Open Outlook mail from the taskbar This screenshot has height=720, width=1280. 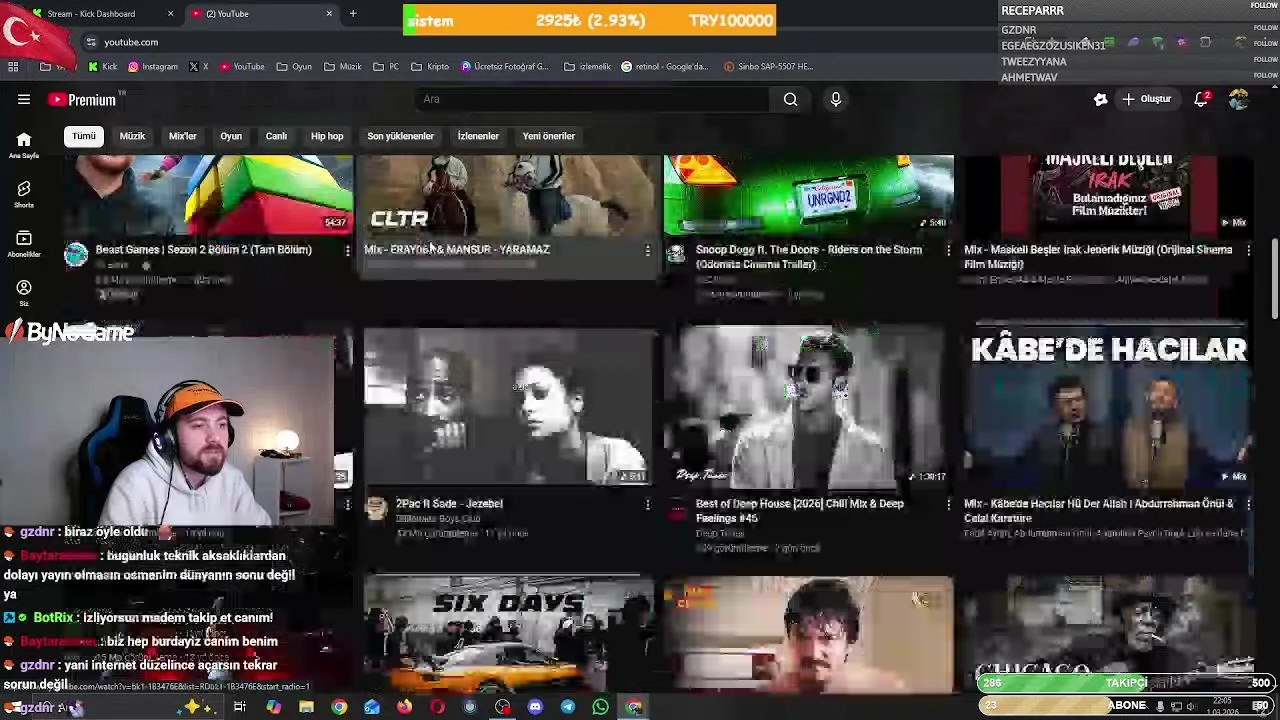372,707
